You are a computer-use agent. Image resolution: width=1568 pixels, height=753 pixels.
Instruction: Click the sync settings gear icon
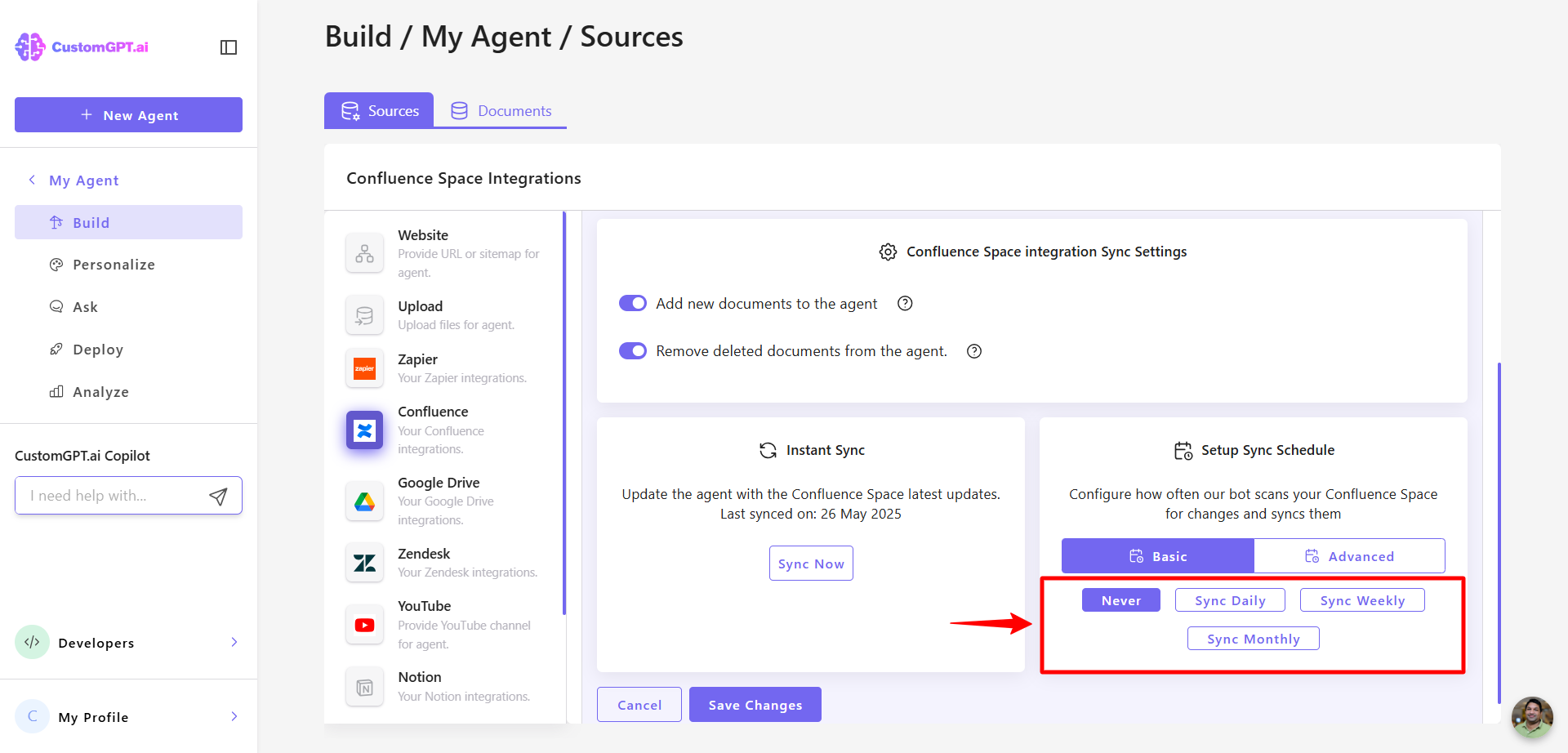888,252
